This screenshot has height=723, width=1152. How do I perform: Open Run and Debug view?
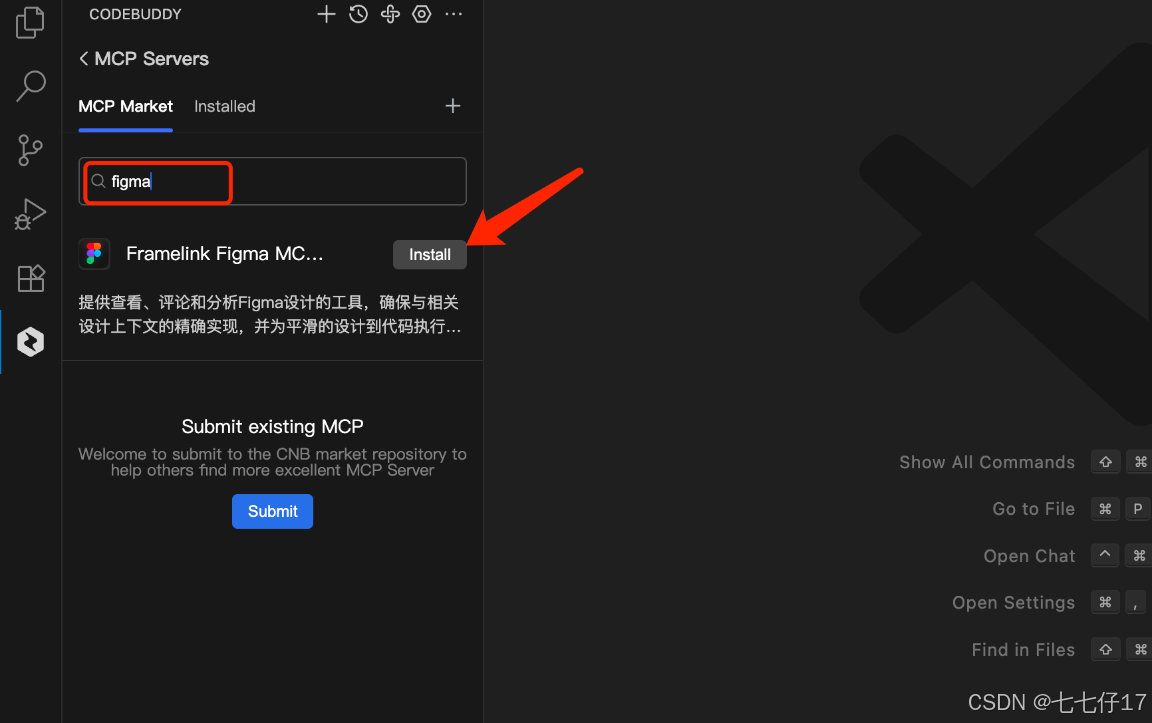coord(30,215)
